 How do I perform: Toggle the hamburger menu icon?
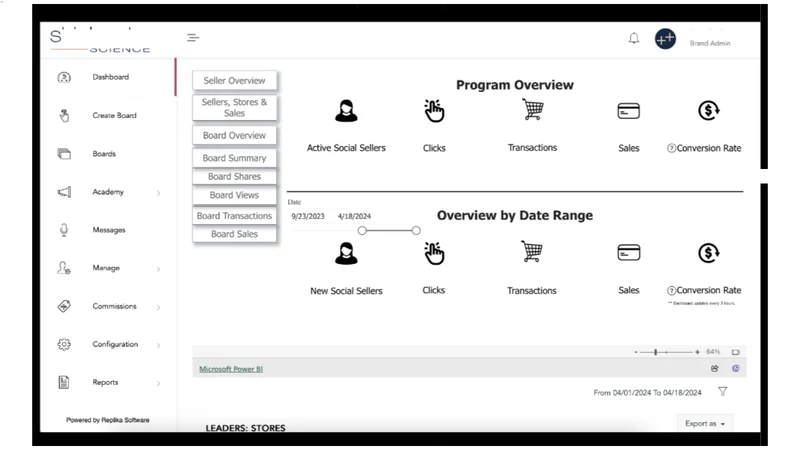(x=193, y=38)
